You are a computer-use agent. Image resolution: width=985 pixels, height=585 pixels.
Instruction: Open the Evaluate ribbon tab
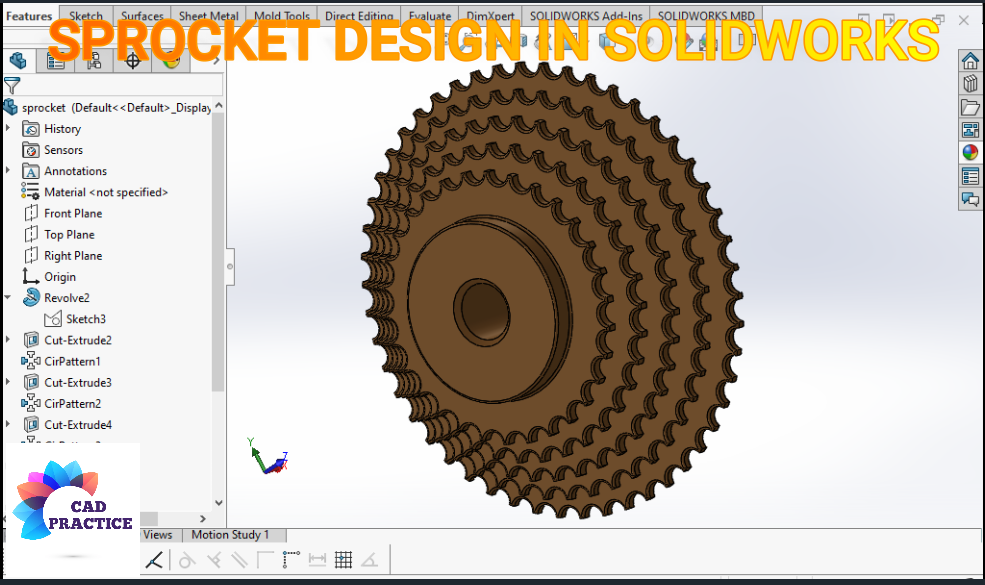(430, 16)
